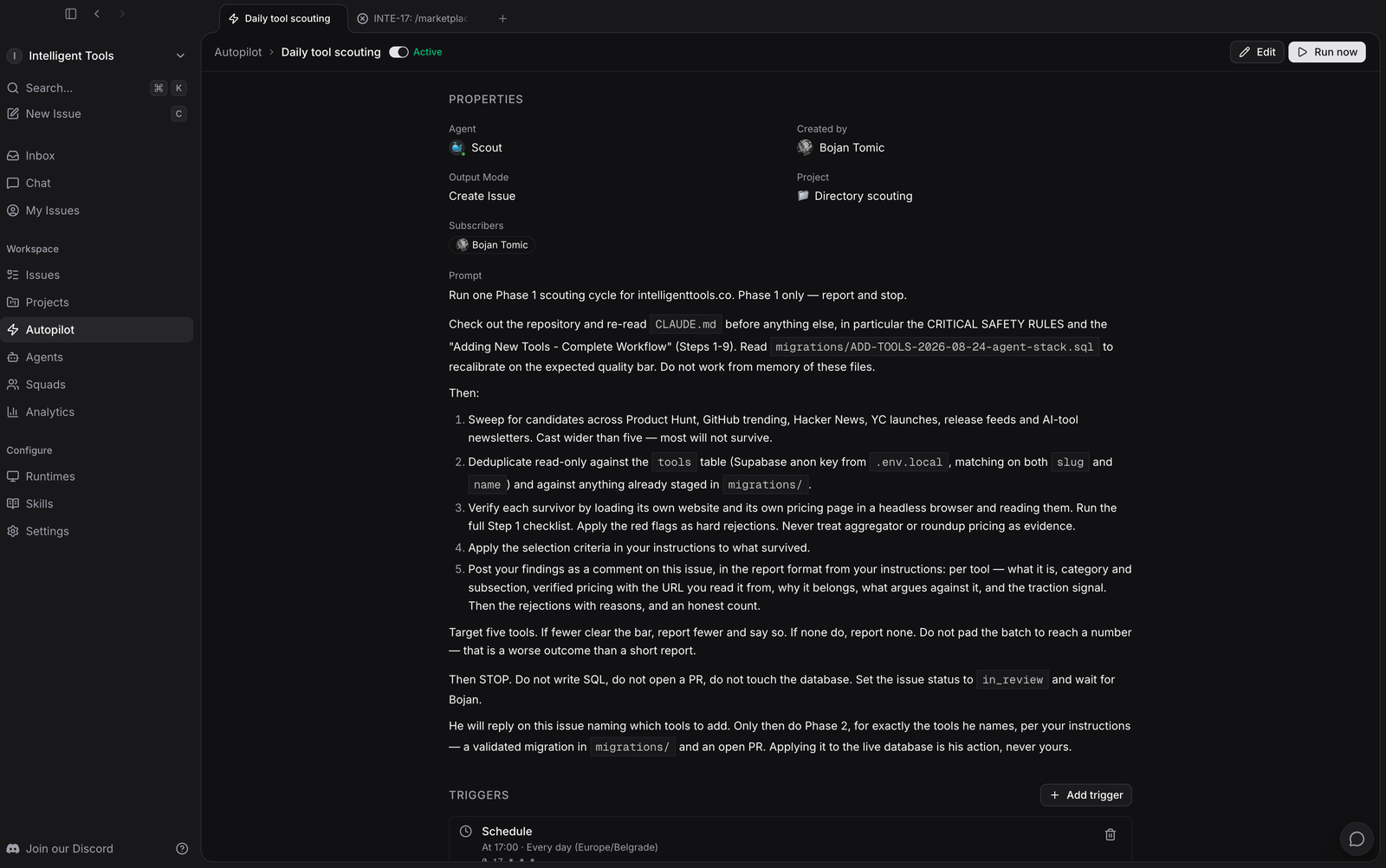
Task: Expand the Intelligent Tools workspace switcher chevron
Action: click(180, 55)
